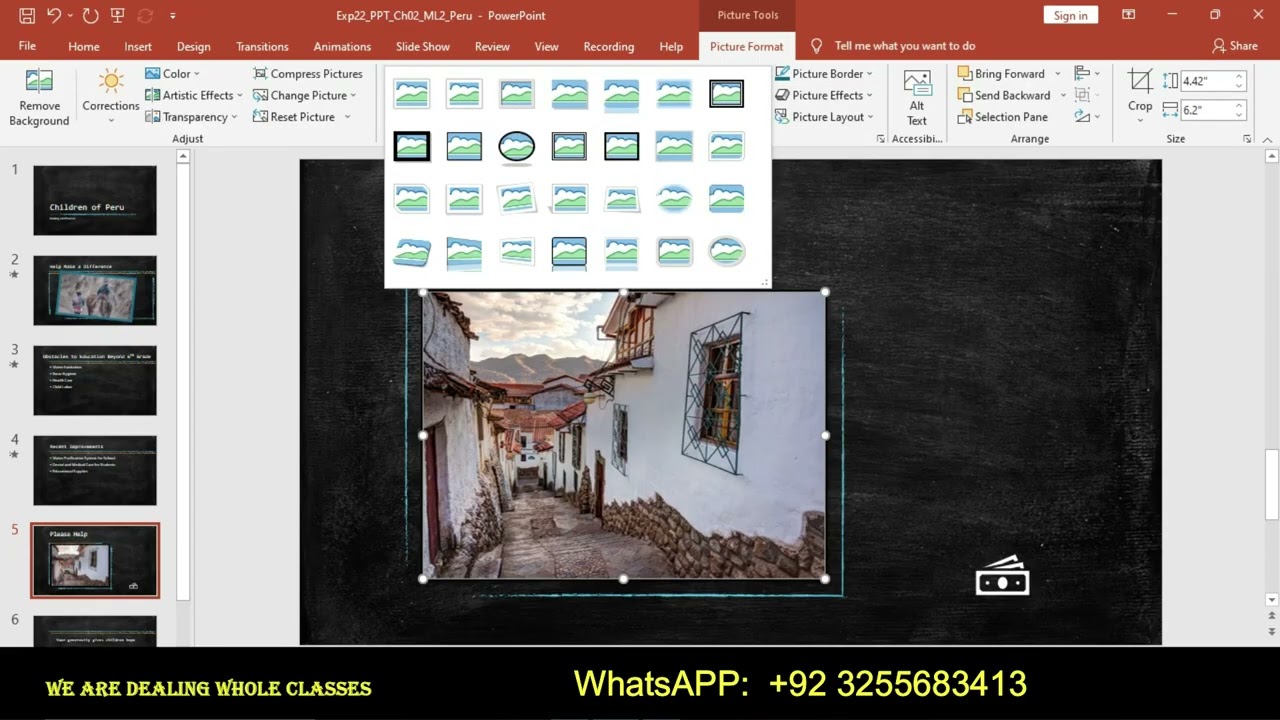
Task: Apply Metal Rounded Rectangle picture style
Action: [x=674, y=250]
